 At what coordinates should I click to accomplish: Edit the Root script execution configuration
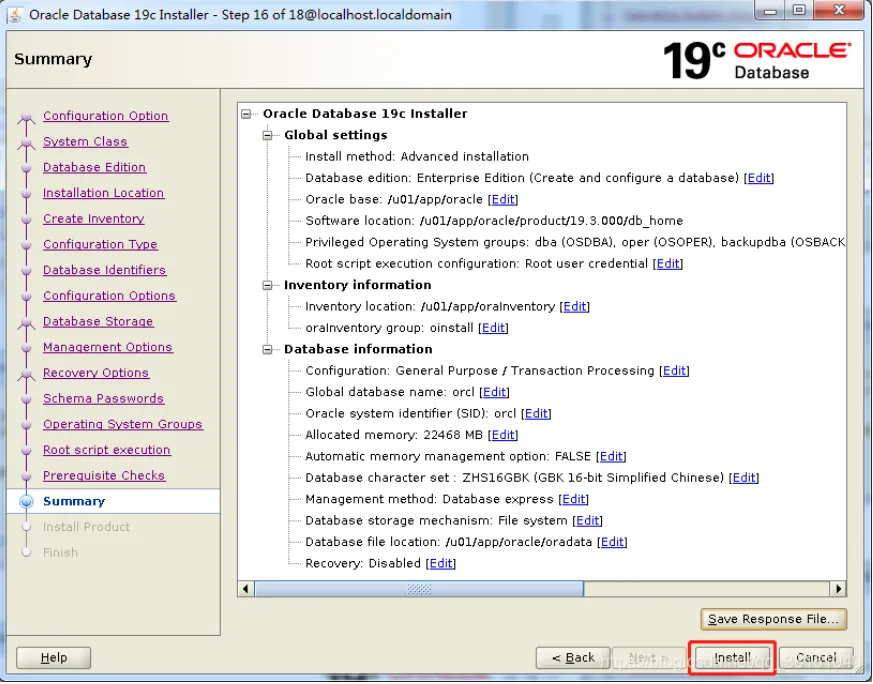tap(668, 264)
